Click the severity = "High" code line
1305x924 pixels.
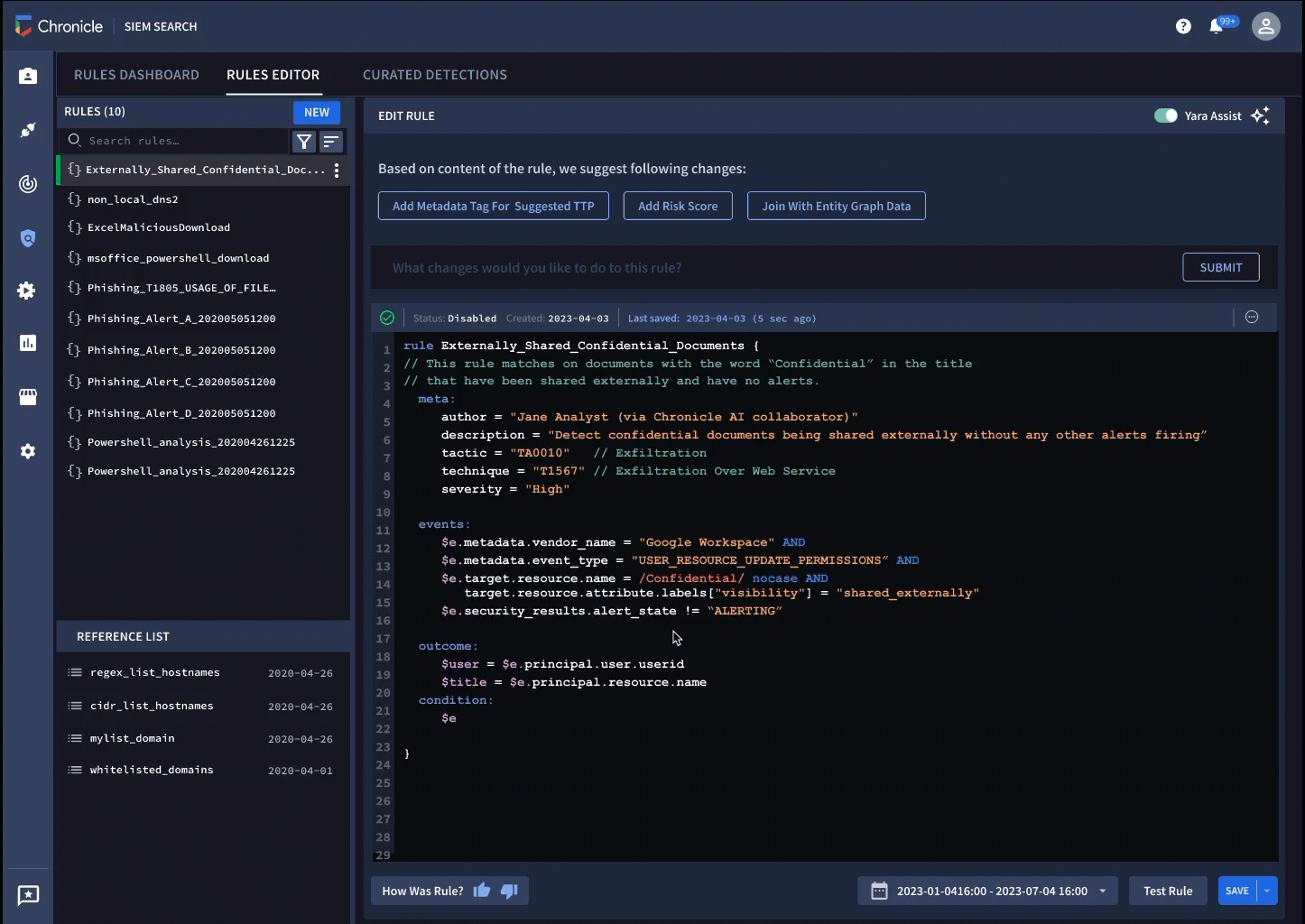pyautogui.click(x=505, y=489)
